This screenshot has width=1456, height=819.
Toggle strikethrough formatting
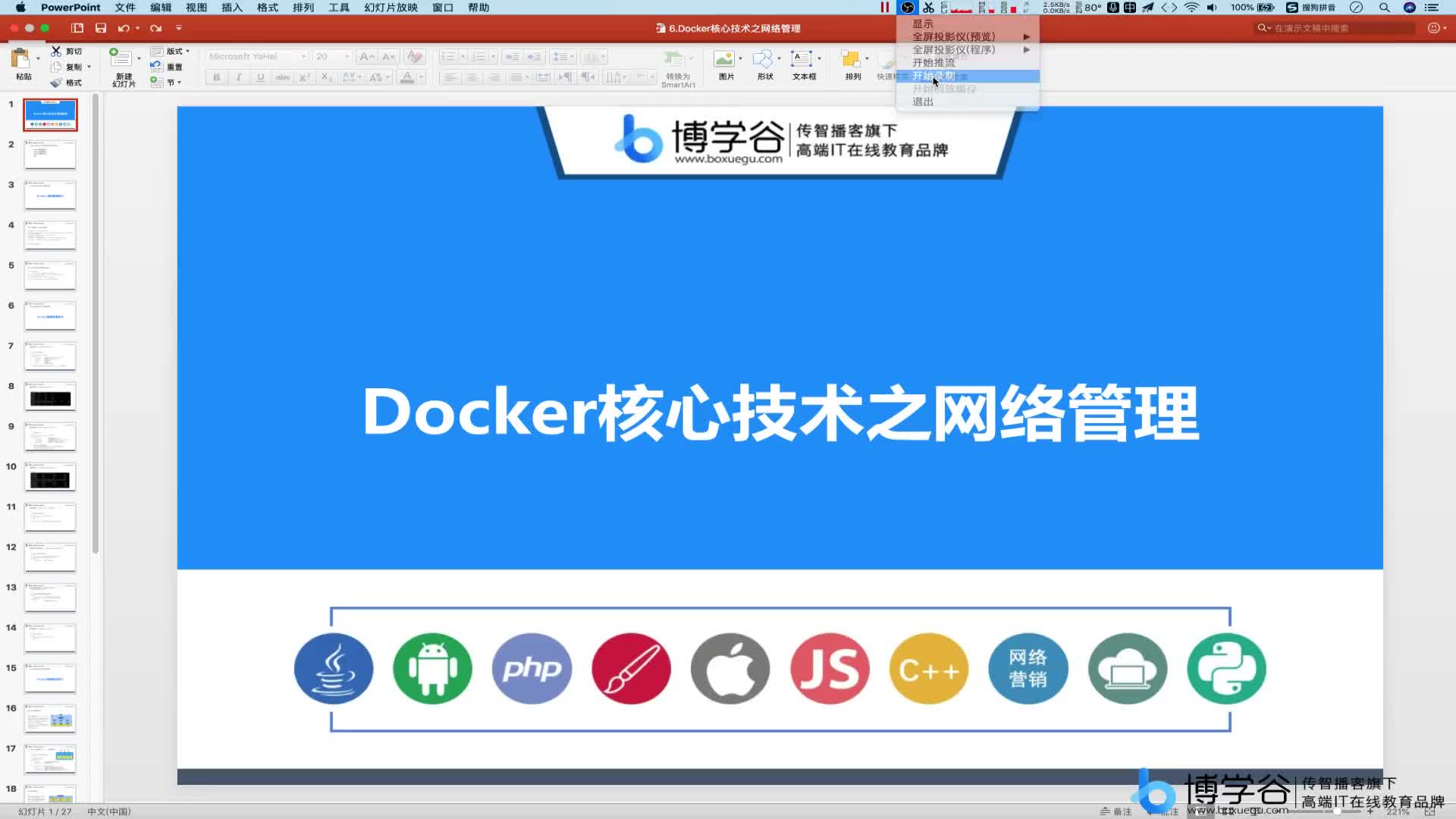coord(283,77)
